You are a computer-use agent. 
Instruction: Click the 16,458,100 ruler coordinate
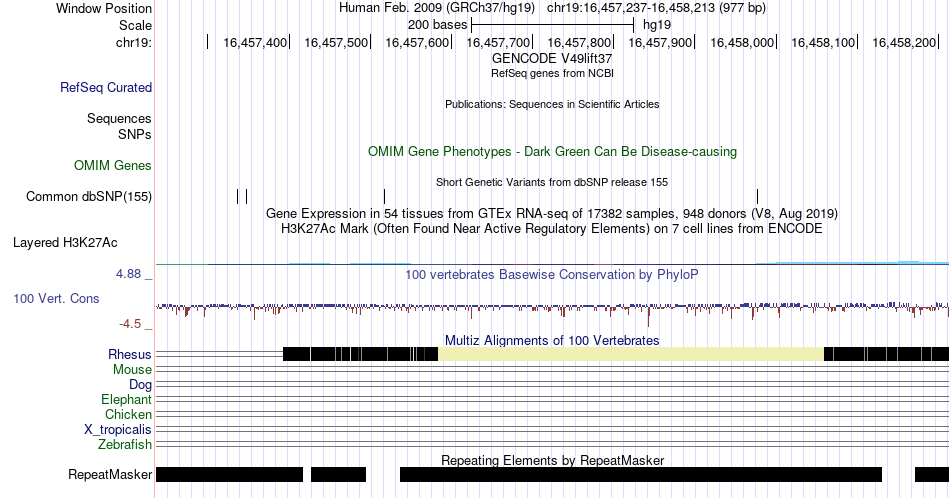click(823, 42)
